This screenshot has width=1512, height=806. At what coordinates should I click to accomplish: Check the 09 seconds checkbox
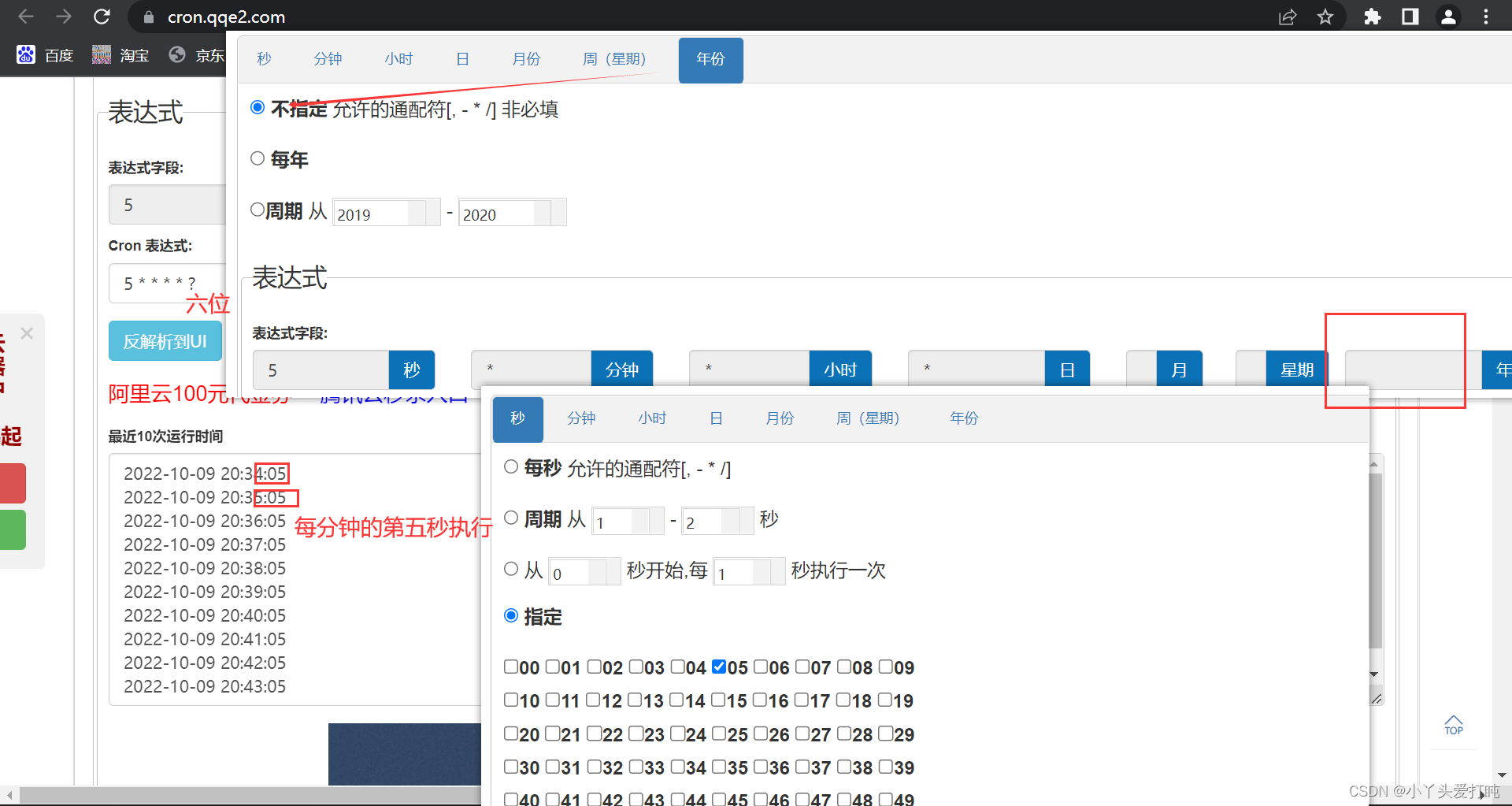886,667
